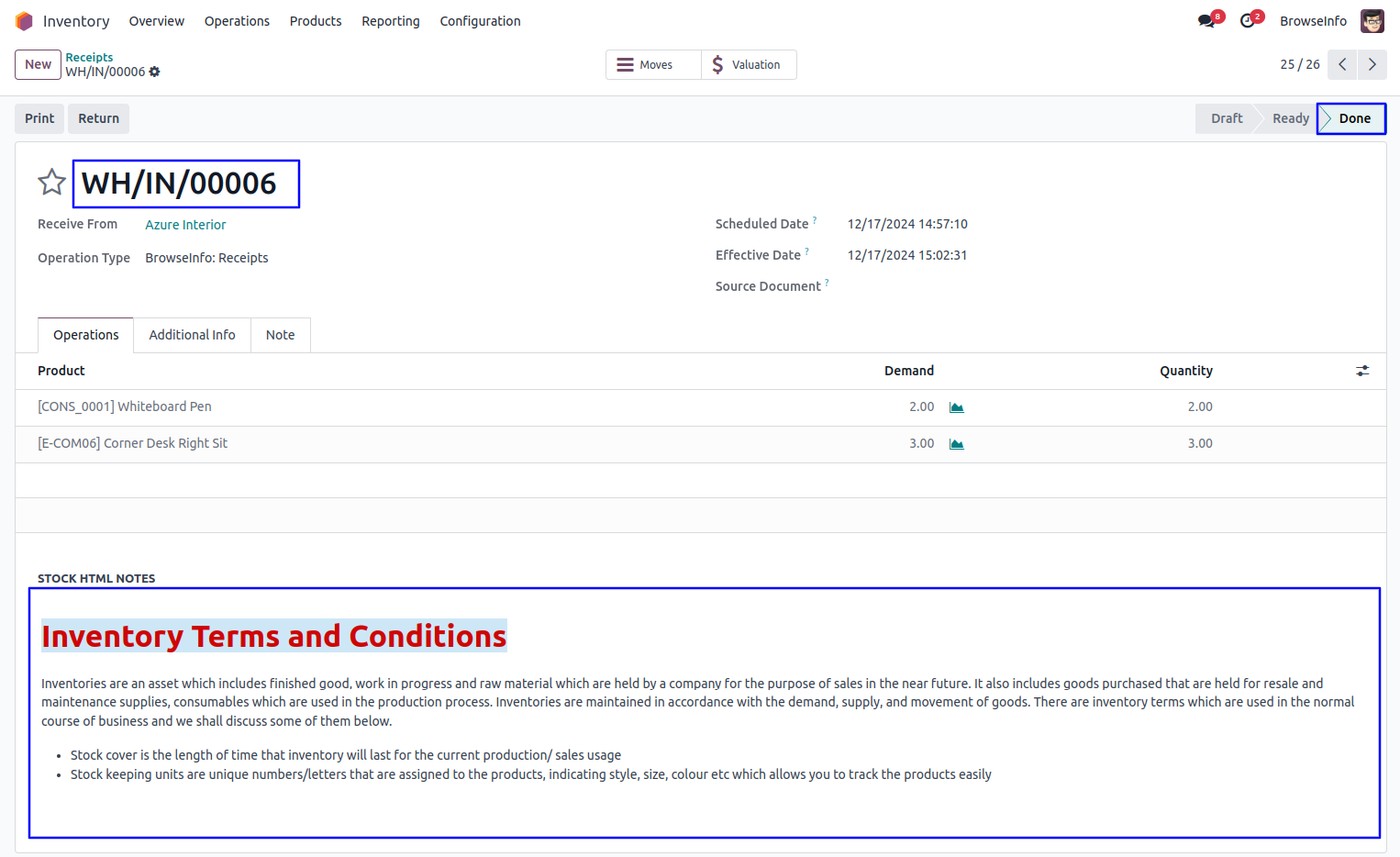Screen dimensions: 1400x857
Task: Open the chat messages icon
Action: [x=1206, y=21]
